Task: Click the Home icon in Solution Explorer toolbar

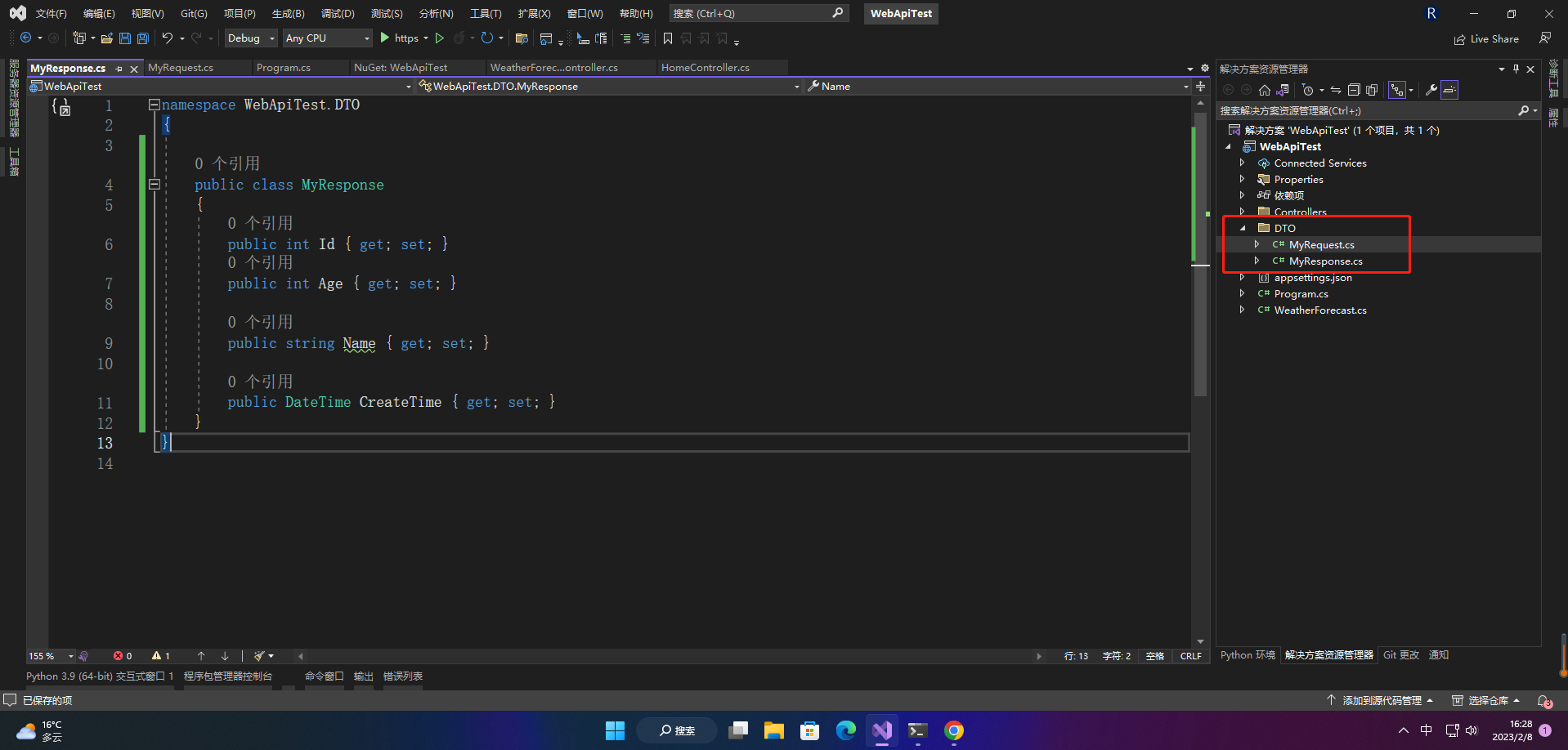Action: 1265,90
